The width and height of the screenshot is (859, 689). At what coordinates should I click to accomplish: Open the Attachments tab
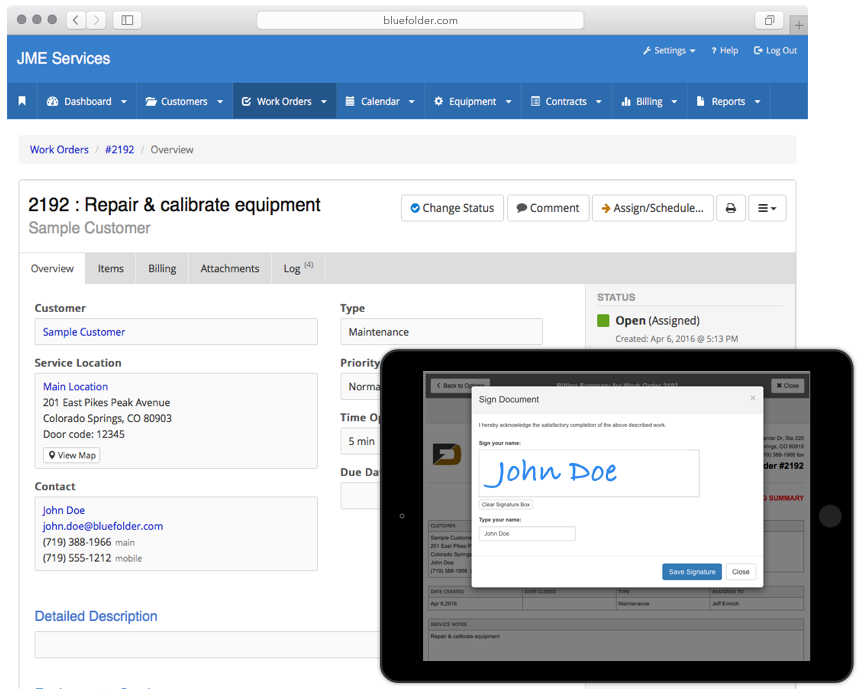pyautogui.click(x=230, y=268)
